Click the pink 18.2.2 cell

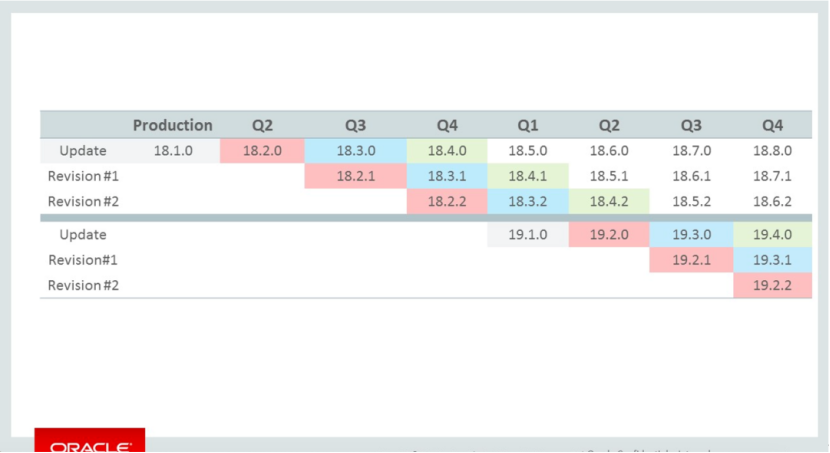click(447, 201)
